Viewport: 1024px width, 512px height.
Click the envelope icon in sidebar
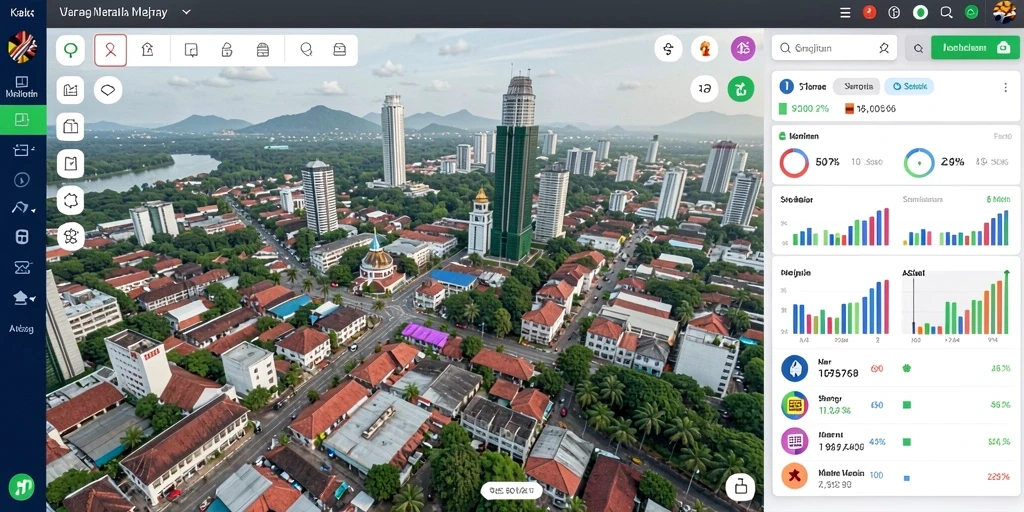[x=22, y=267]
